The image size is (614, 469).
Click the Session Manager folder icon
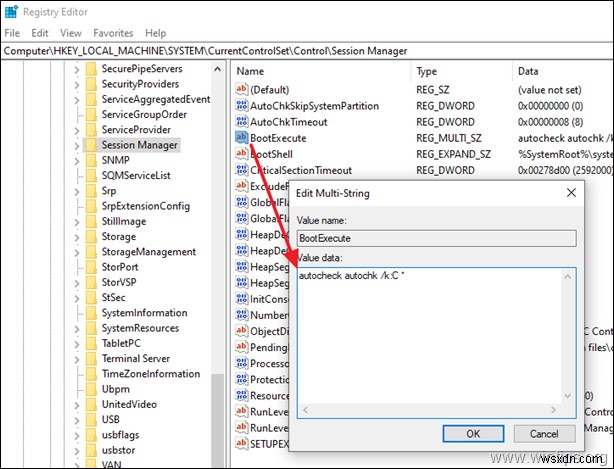[91, 145]
